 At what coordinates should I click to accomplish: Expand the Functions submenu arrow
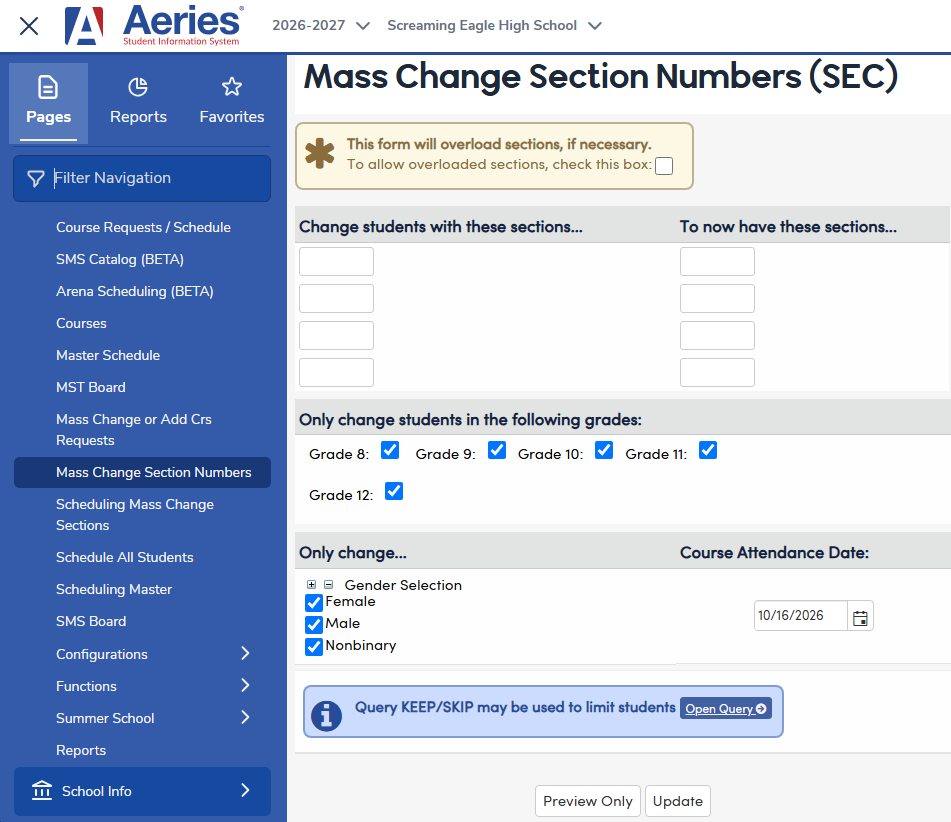(x=245, y=686)
